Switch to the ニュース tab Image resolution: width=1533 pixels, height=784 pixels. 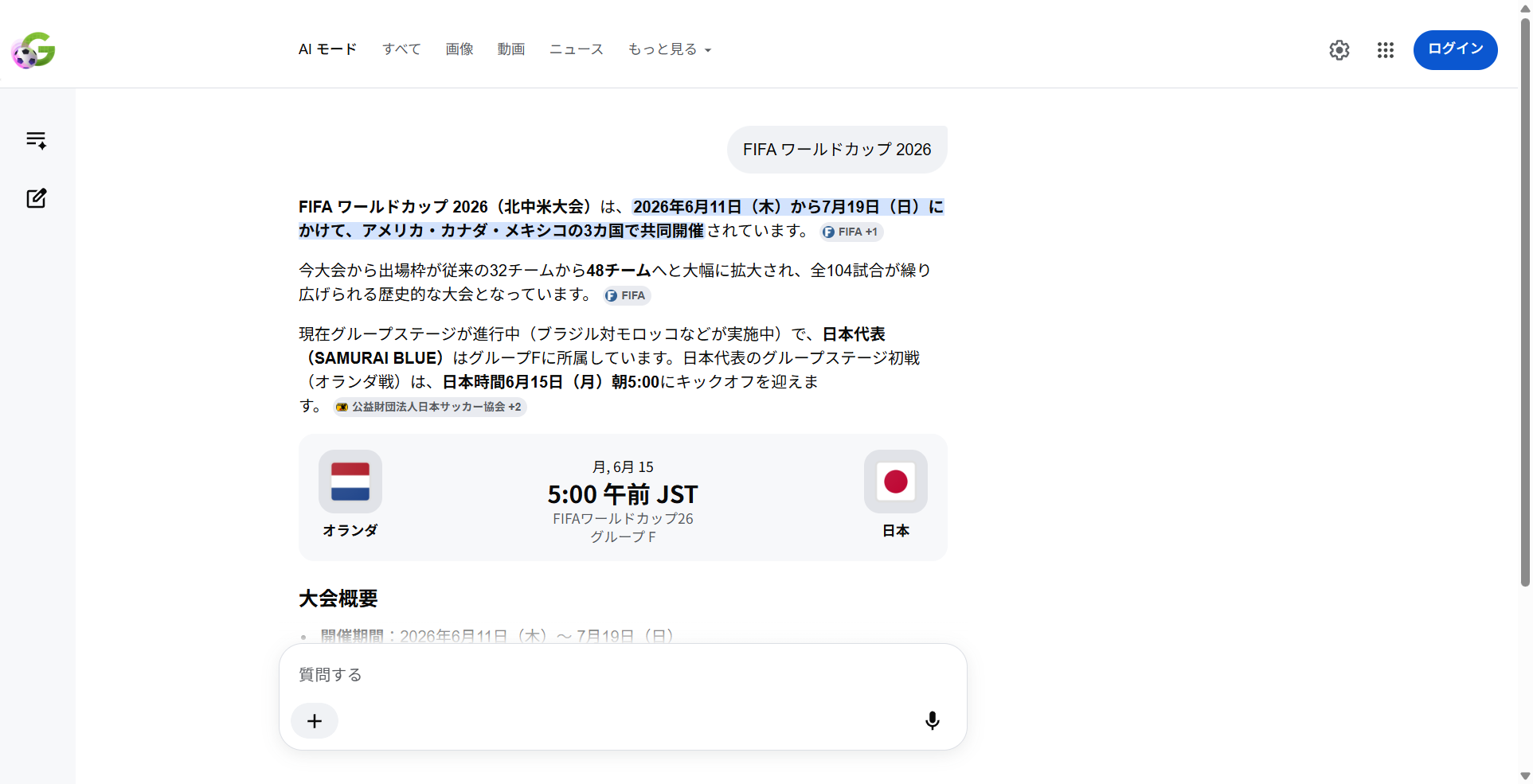point(577,49)
